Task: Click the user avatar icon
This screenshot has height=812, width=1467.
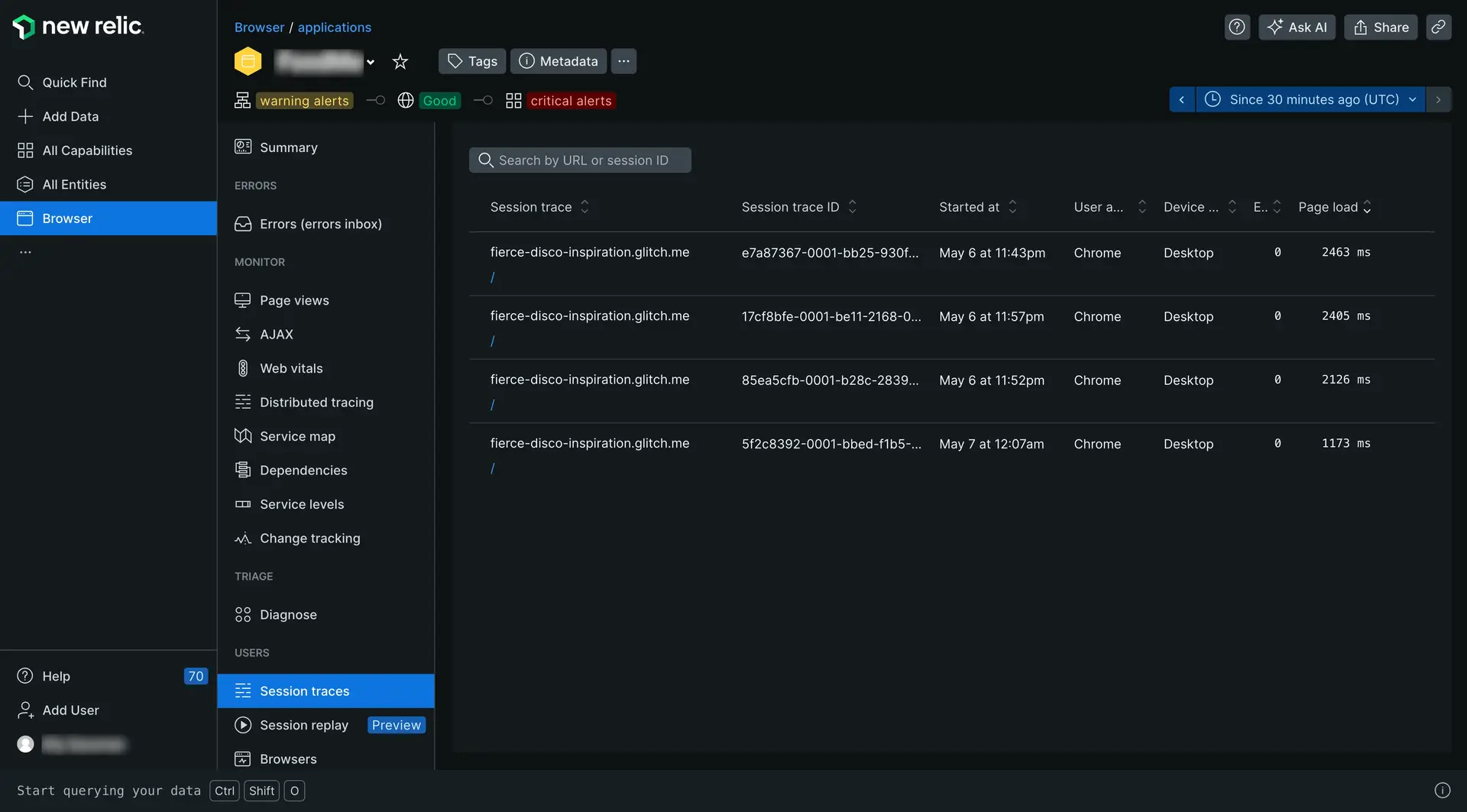Action: (25, 744)
